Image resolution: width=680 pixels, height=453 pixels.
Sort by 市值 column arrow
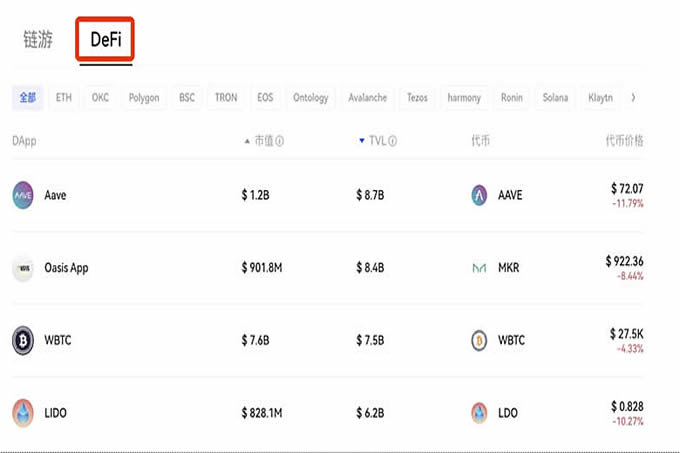[x=247, y=141]
